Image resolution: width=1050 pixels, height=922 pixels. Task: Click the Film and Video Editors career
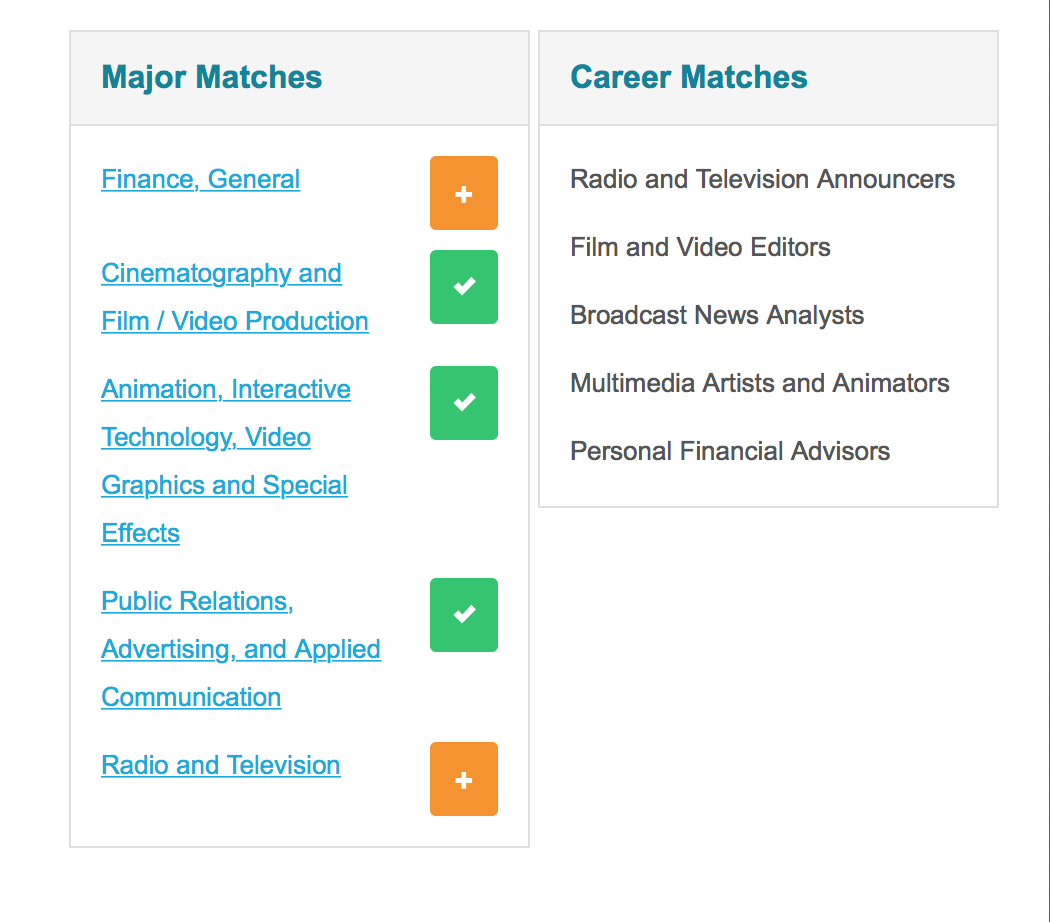[x=700, y=247]
